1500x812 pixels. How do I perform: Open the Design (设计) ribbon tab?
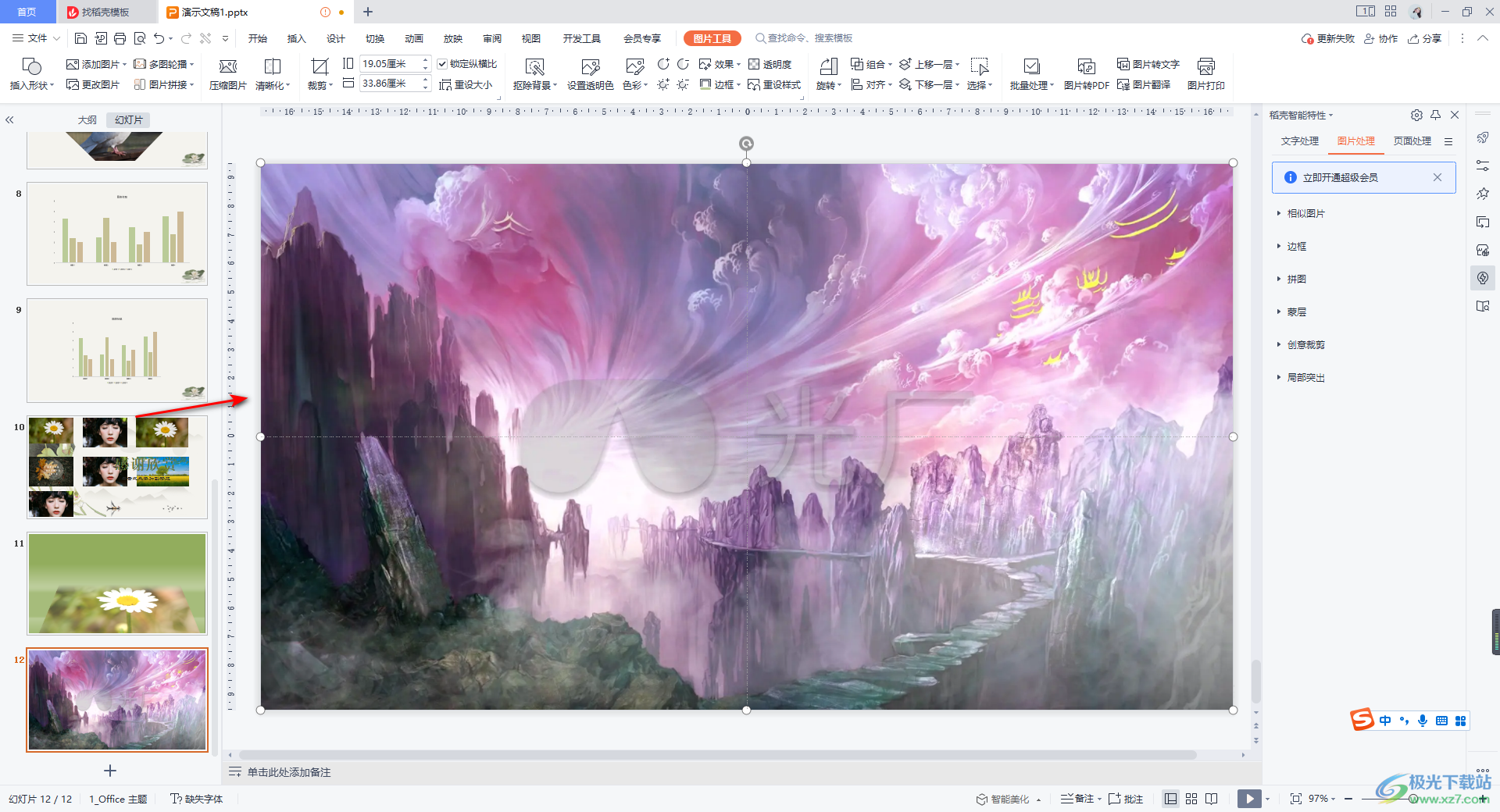pos(336,38)
